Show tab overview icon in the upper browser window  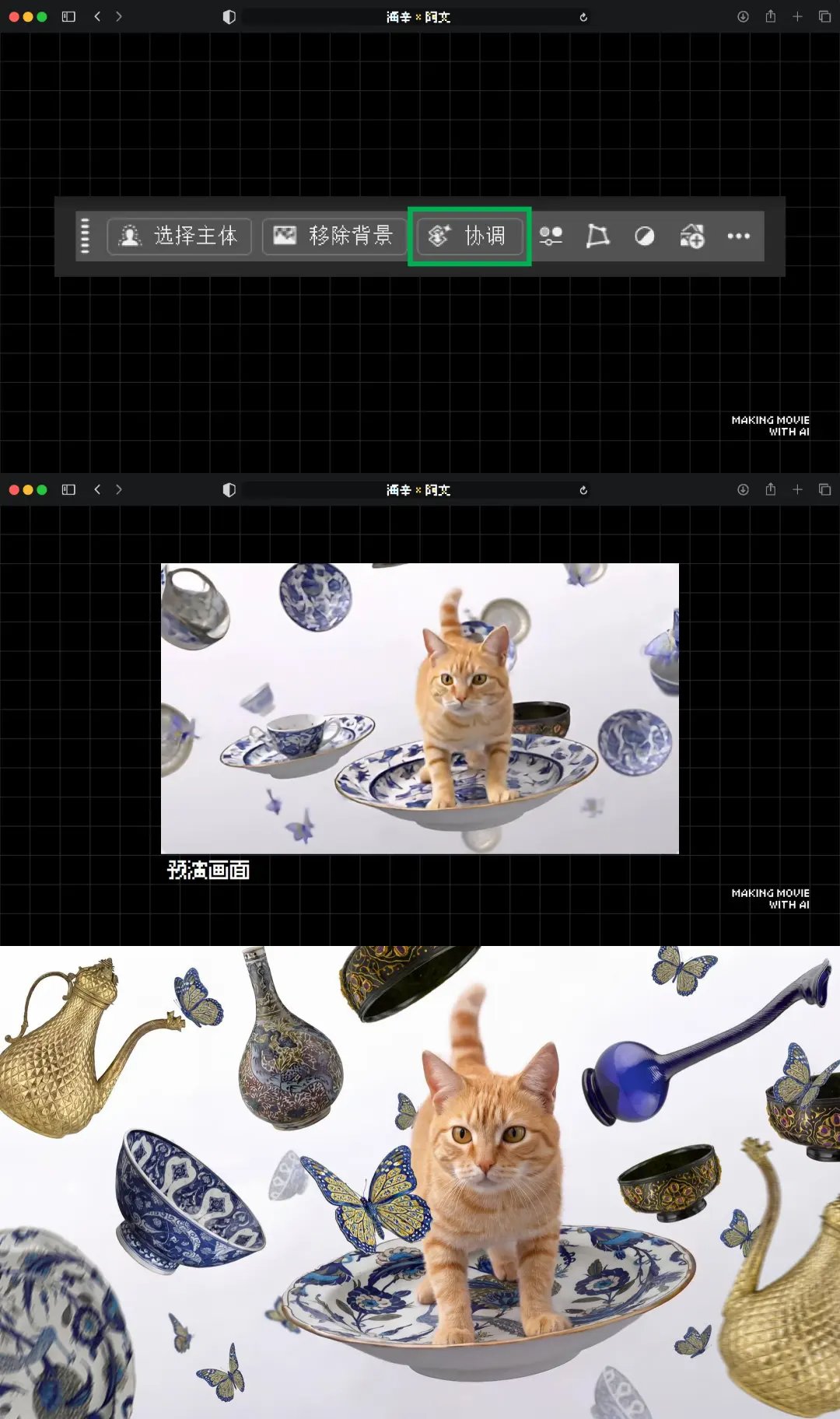pos(824,16)
